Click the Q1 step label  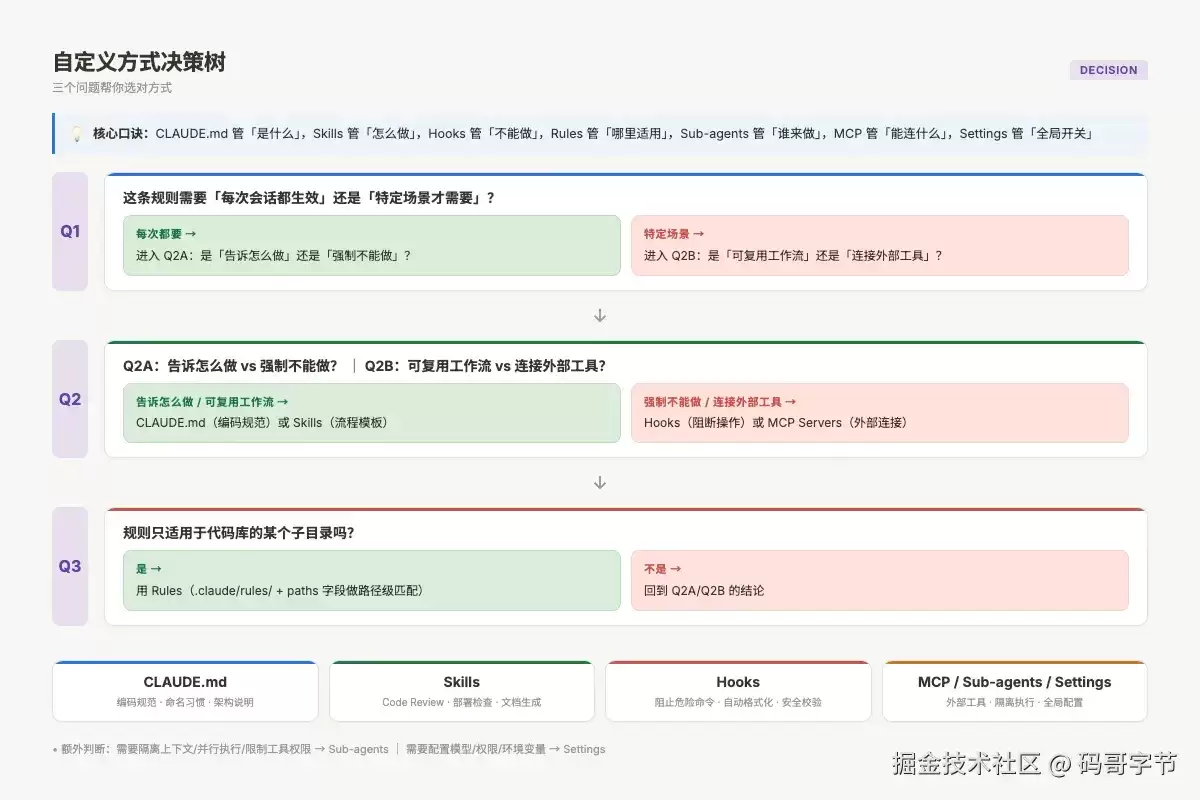pos(70,231)
